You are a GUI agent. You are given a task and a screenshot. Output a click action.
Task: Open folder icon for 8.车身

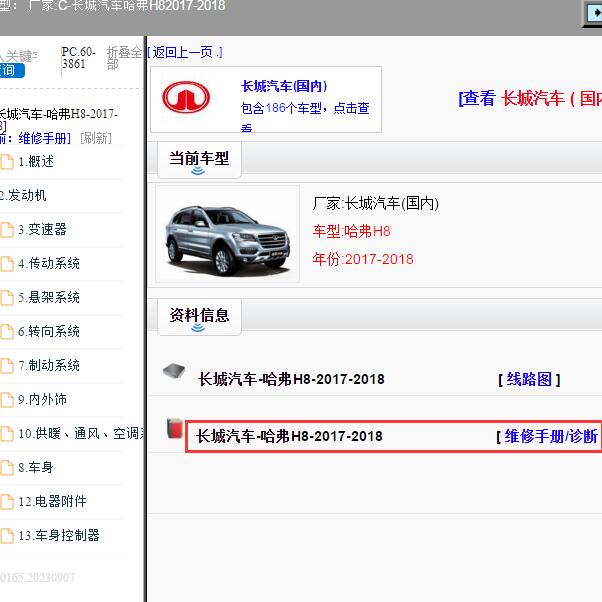point(7,468)
